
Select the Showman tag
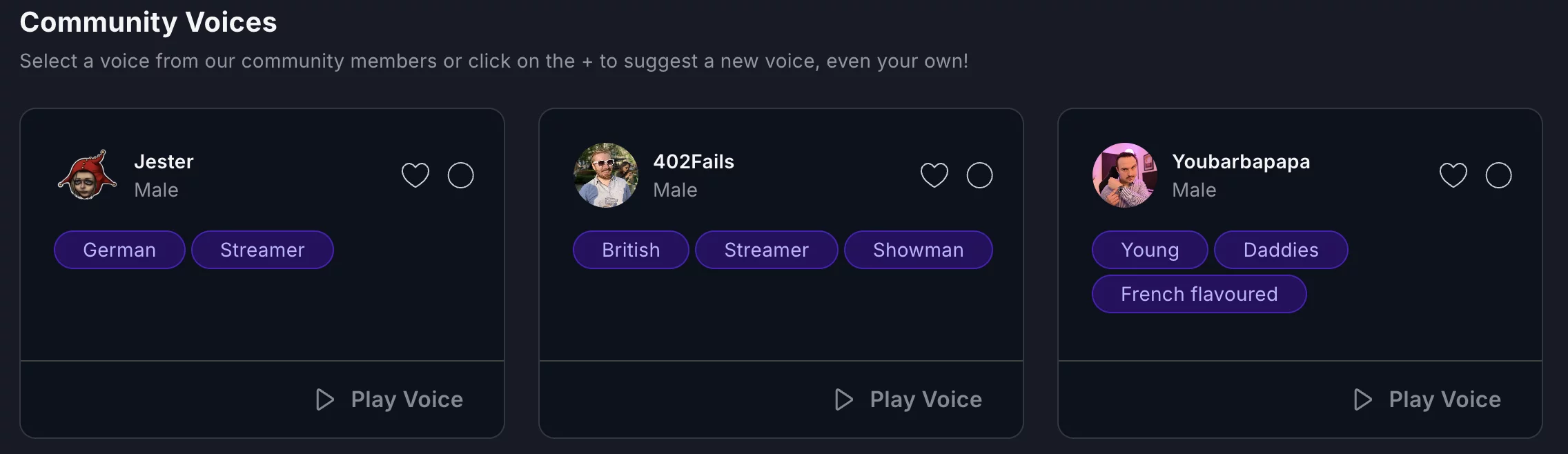click(x=918, y=250)
